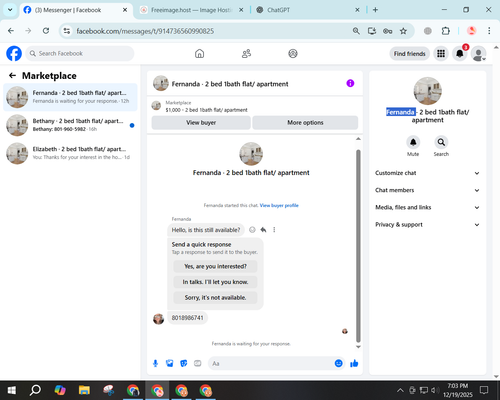Switch to the Freeimage.host tab
This screenshot has width=500, height=400.
tap(191, 10)
